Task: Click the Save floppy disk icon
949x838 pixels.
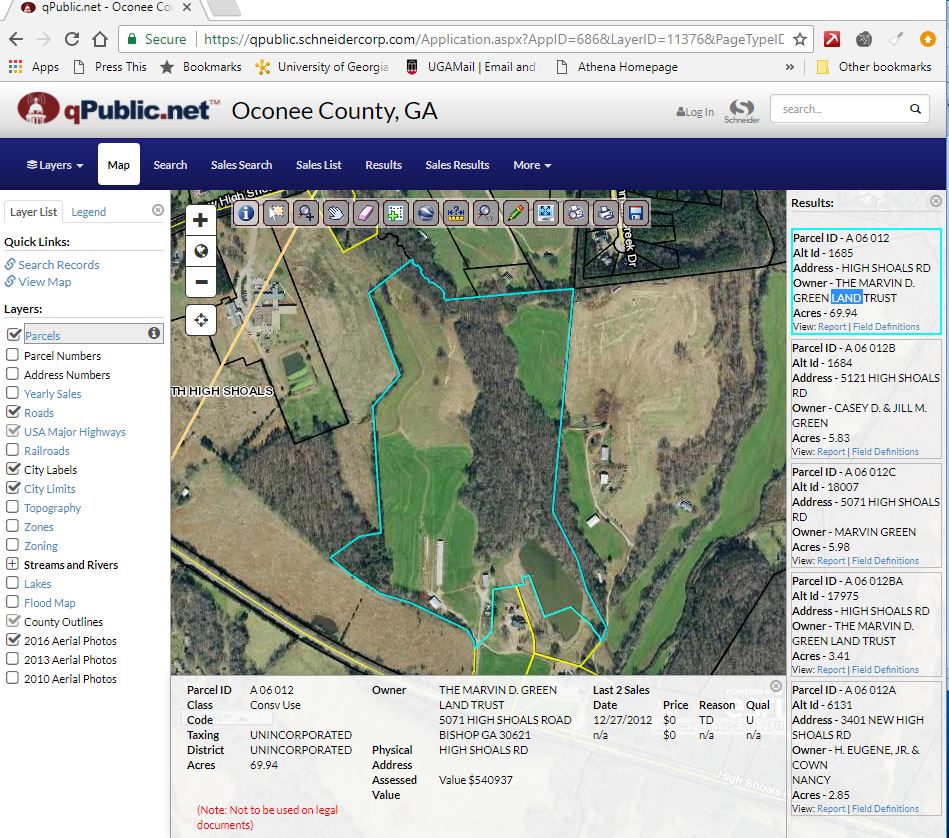Action: [635, 213]
